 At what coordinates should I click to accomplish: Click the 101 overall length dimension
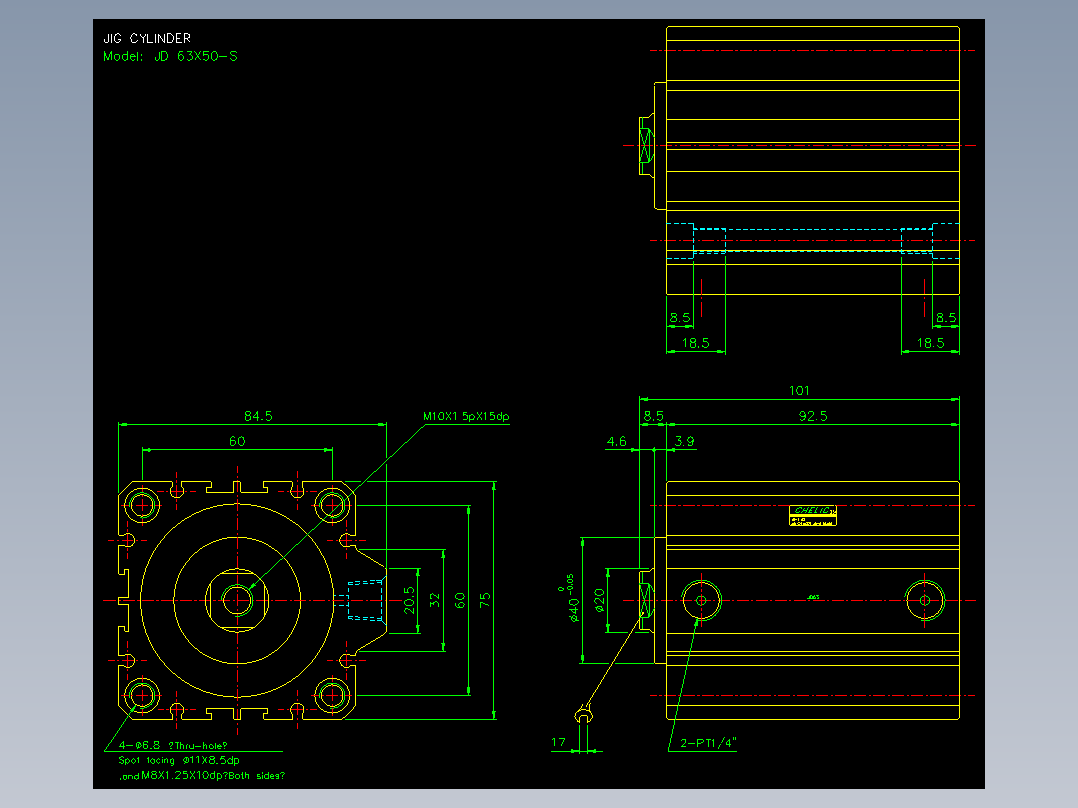tap(799, 391)
